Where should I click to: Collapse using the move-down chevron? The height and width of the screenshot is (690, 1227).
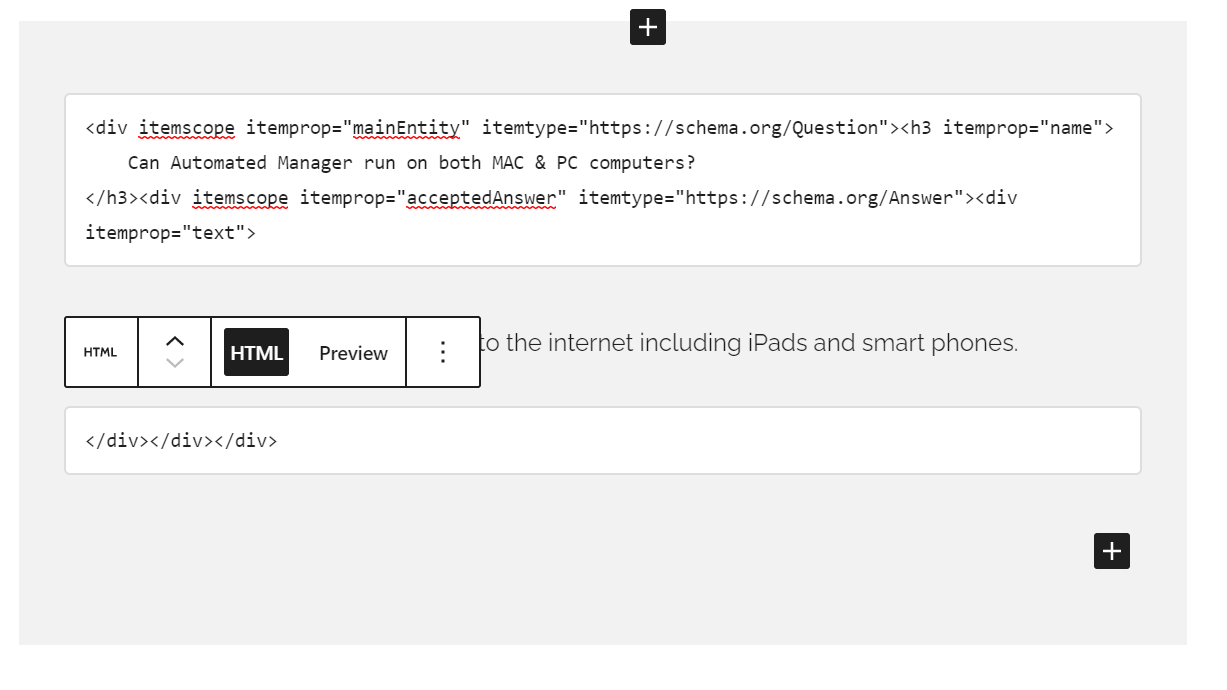(x=174, y=364)
